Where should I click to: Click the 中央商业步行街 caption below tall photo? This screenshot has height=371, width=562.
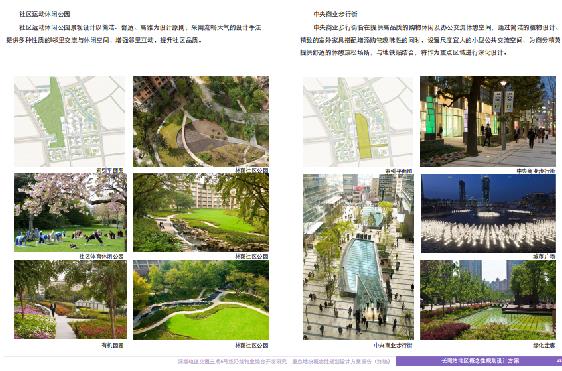[393, 345]
